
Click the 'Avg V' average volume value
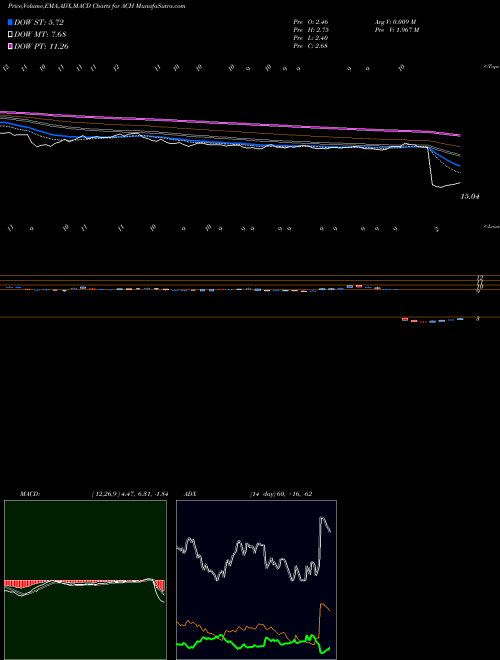395,21
